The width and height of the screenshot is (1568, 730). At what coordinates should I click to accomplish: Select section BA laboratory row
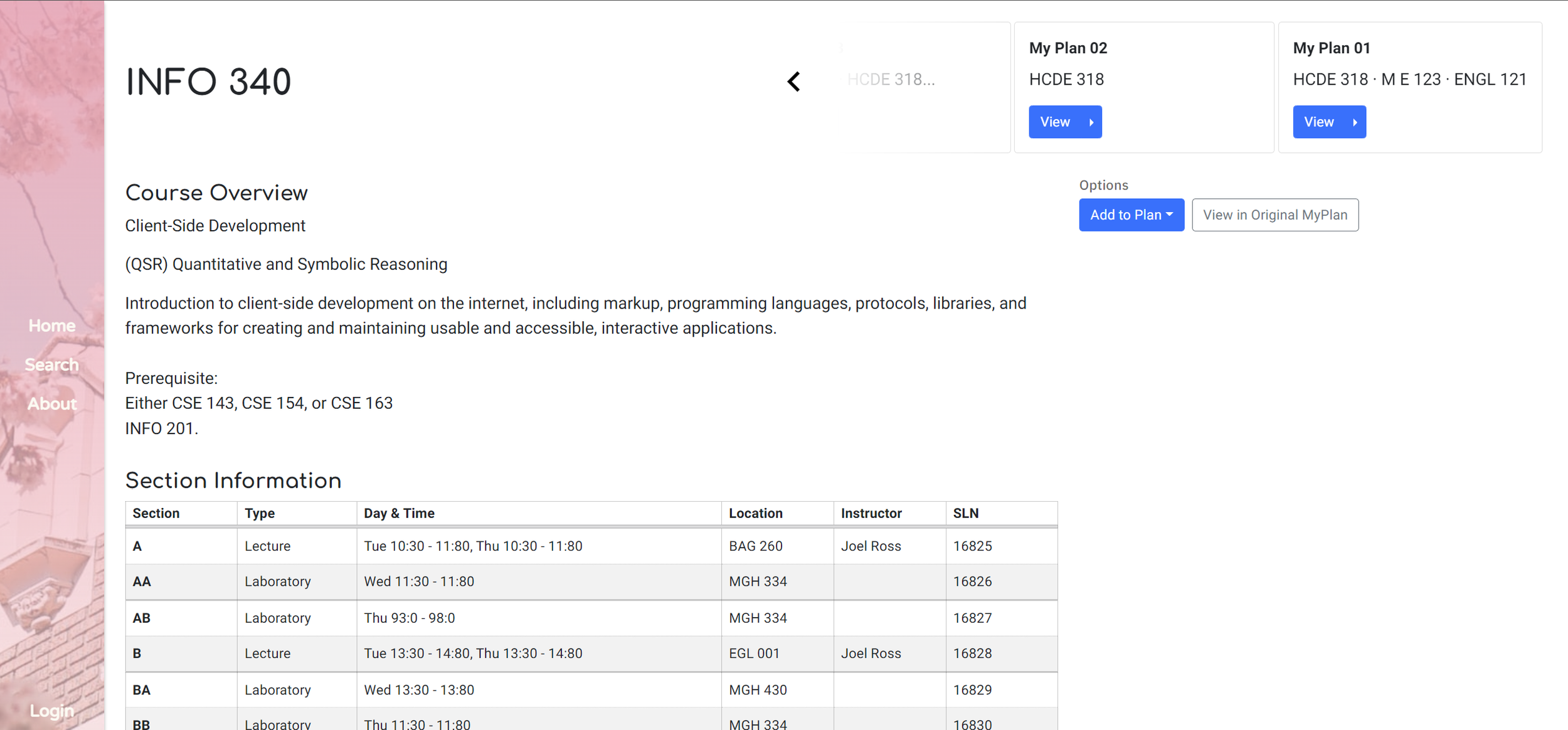591,690
